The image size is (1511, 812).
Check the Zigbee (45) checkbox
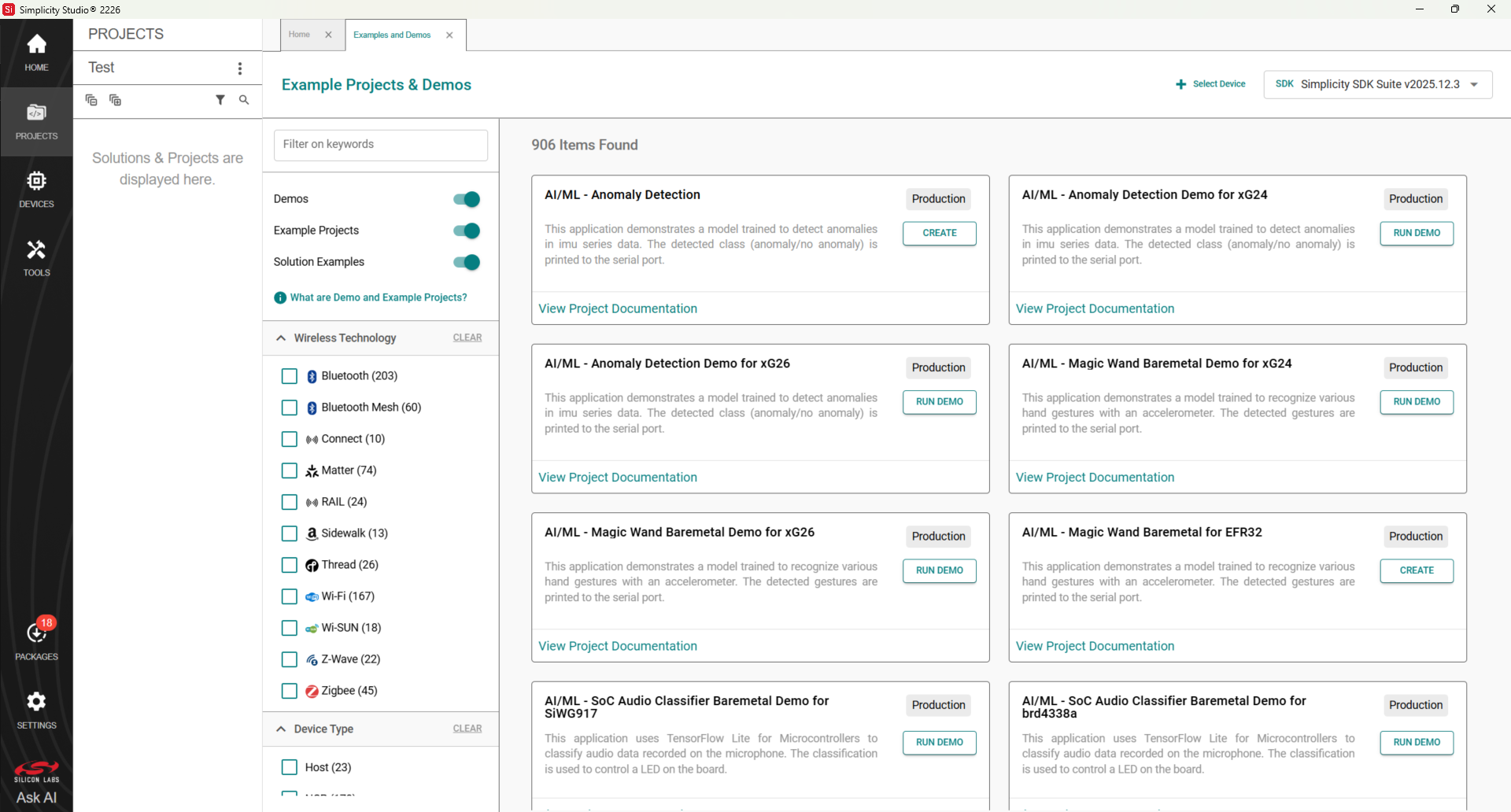tap(290, 691)
